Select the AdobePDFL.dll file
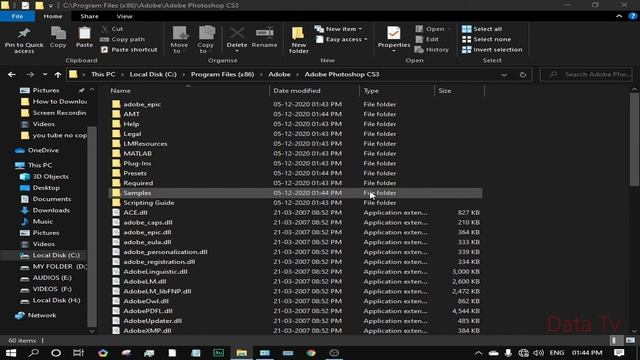The image size is (640, 360). [148, 311]
